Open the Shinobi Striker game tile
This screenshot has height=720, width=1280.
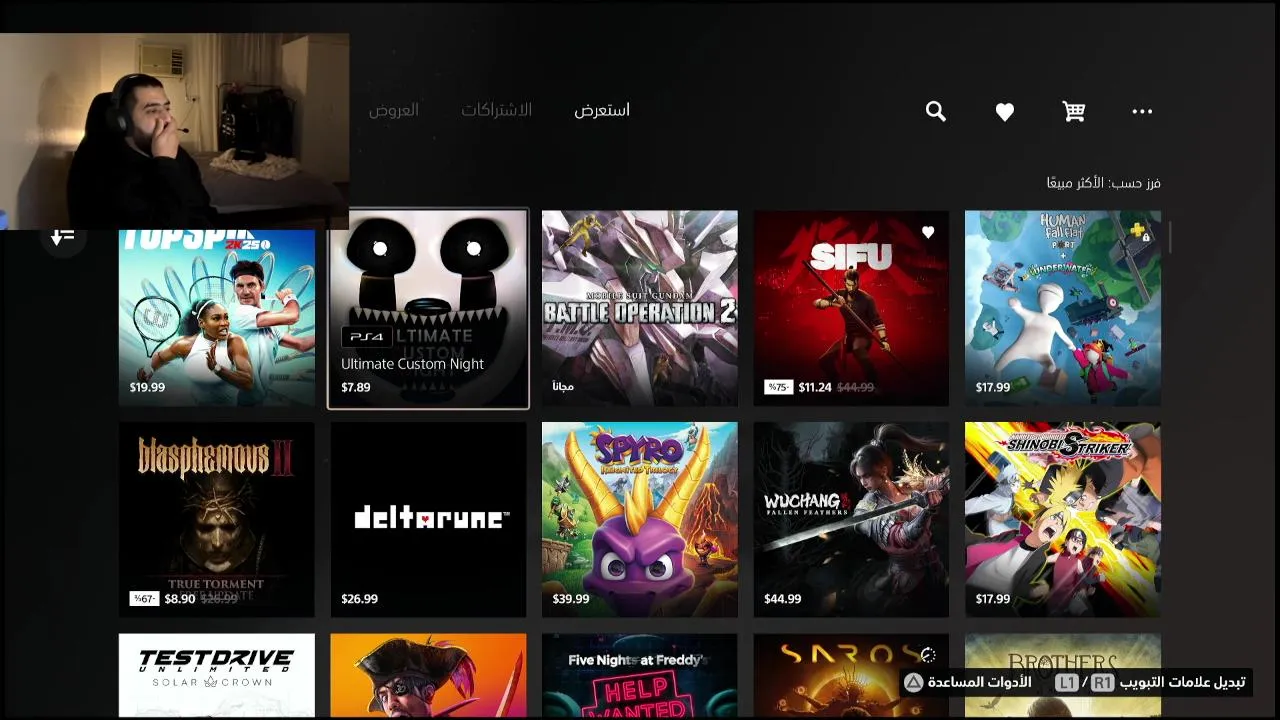[x=1063, y=520]
